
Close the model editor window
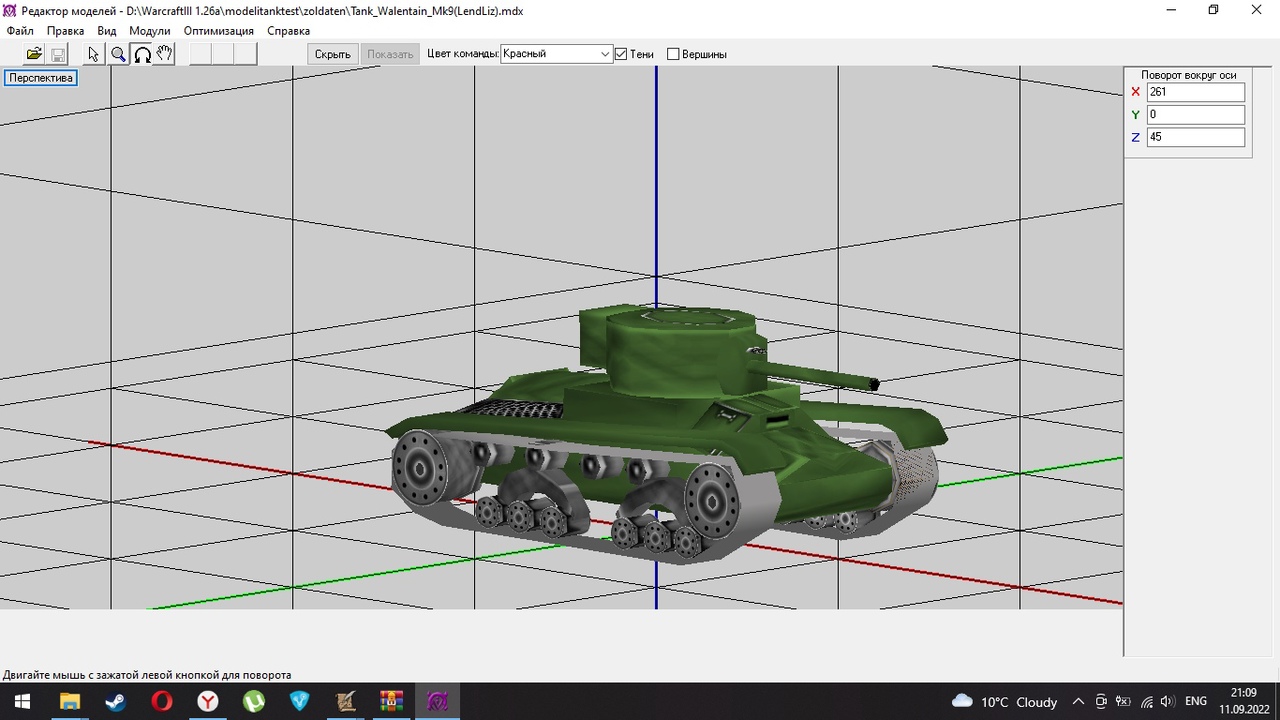click(1257, 10)
